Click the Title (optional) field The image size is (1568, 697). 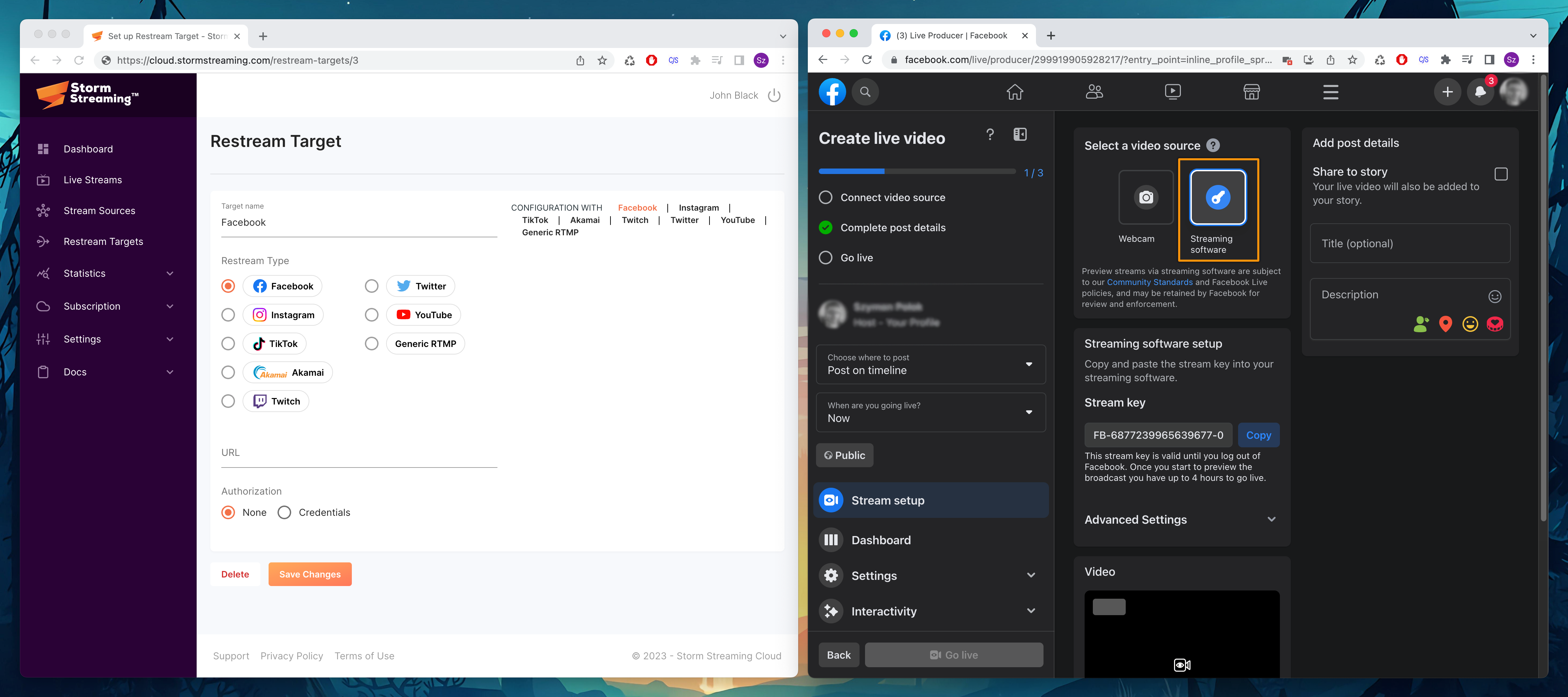click(x=1410, y=244)
